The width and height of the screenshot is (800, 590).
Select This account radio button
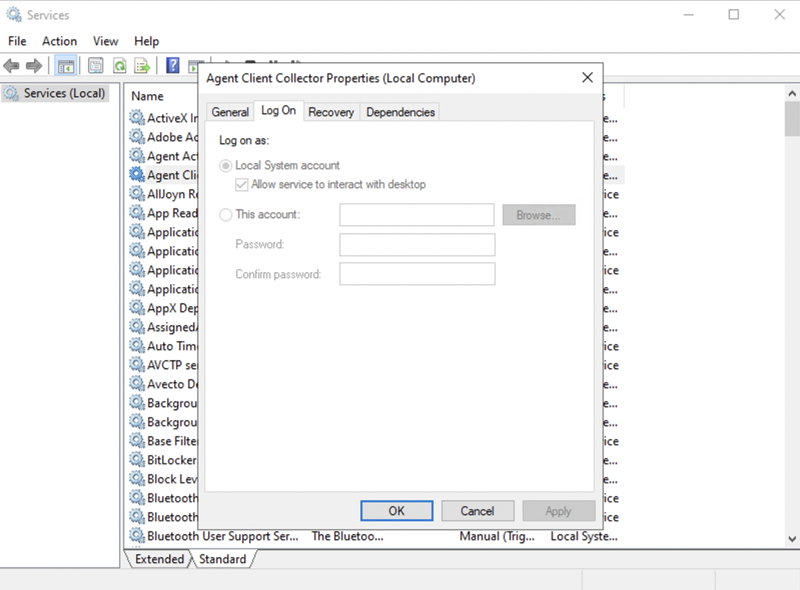point(226,214)
